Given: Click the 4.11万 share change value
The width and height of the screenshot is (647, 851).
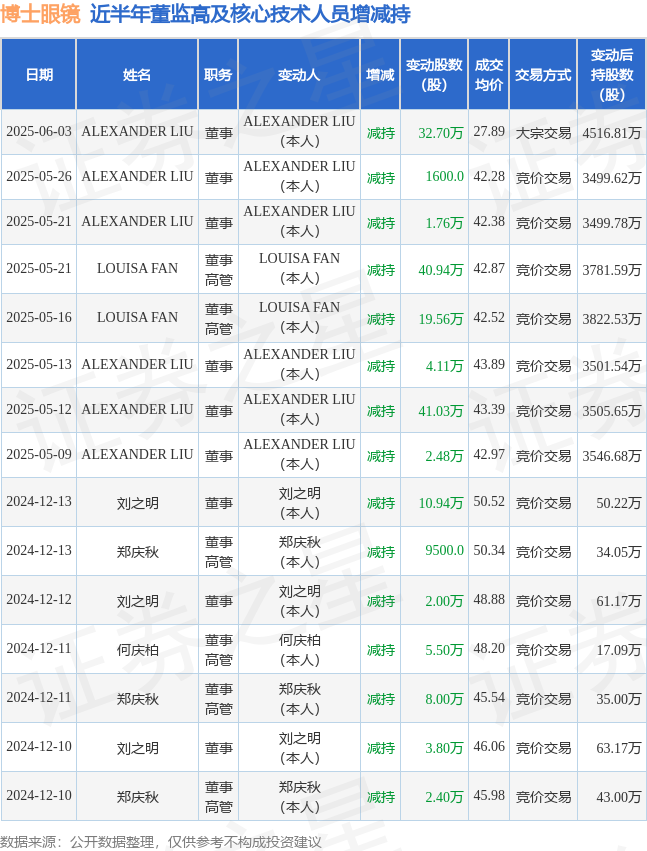Looking at the screenshot, I should click(x=445, y=366).
